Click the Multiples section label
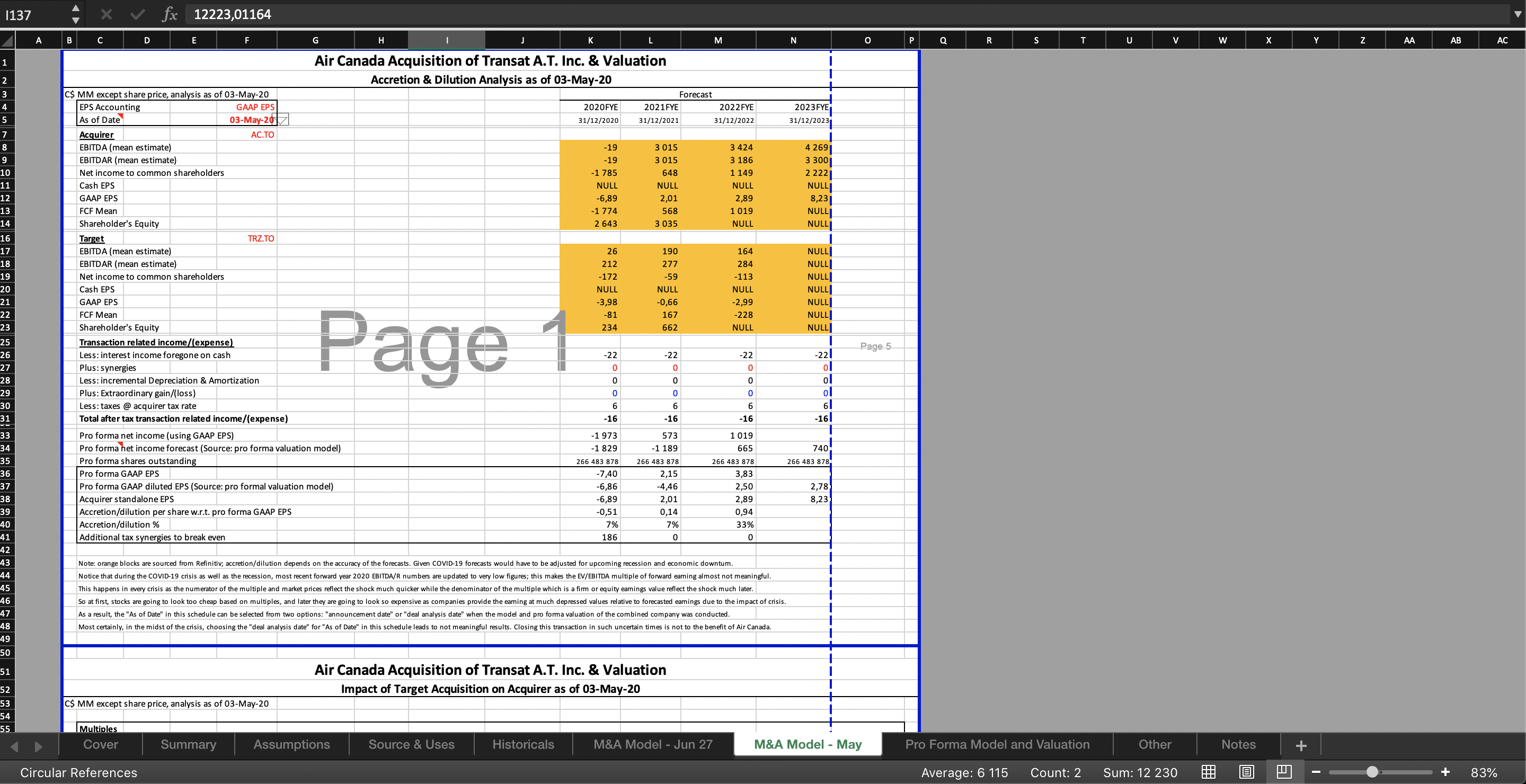 coord(97,728)
